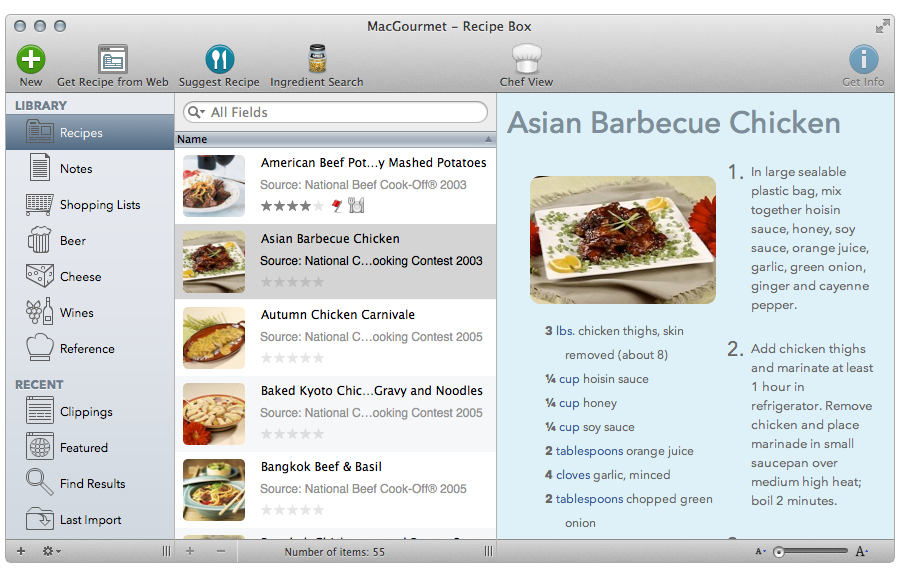The width and height of the screenshot is (900, 576).
Task: Click the chili pepper flag on American Beef
Action: 337,205
